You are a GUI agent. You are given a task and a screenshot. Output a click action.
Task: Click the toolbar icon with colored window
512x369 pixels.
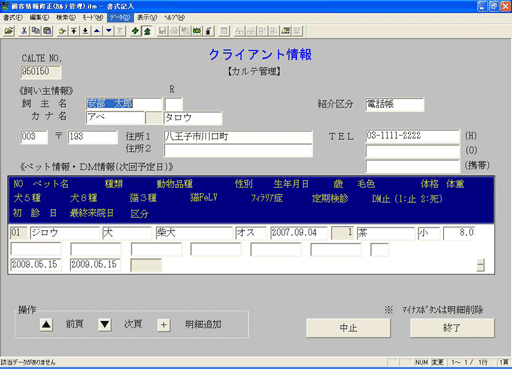[x=286, y=31]
